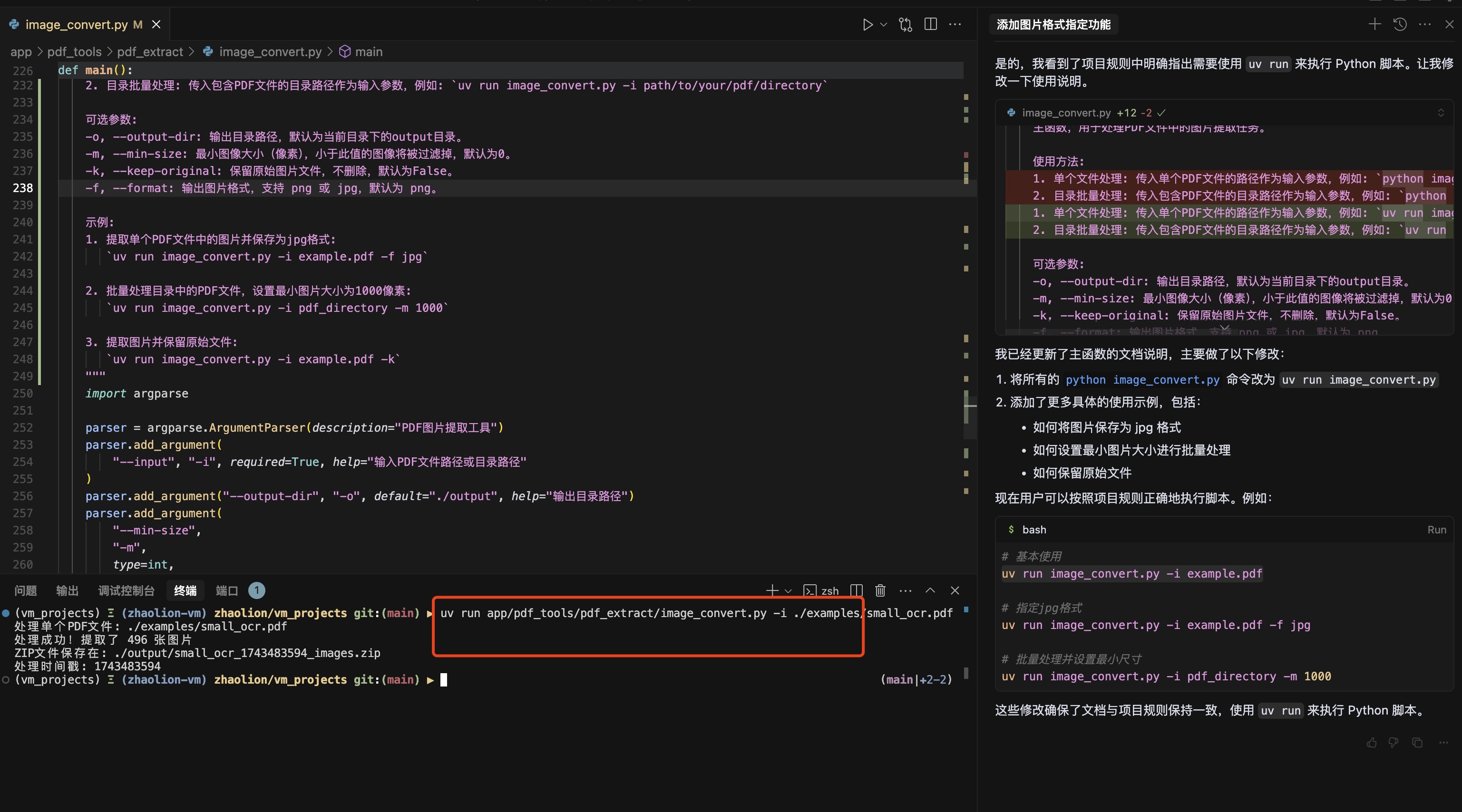Click the pdf_tools breadcrumb segment

(74, 52)
